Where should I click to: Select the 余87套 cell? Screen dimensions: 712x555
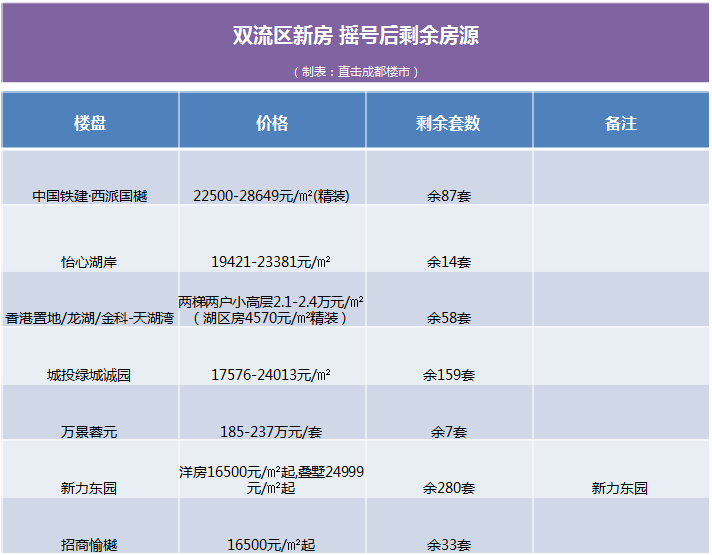448,196
